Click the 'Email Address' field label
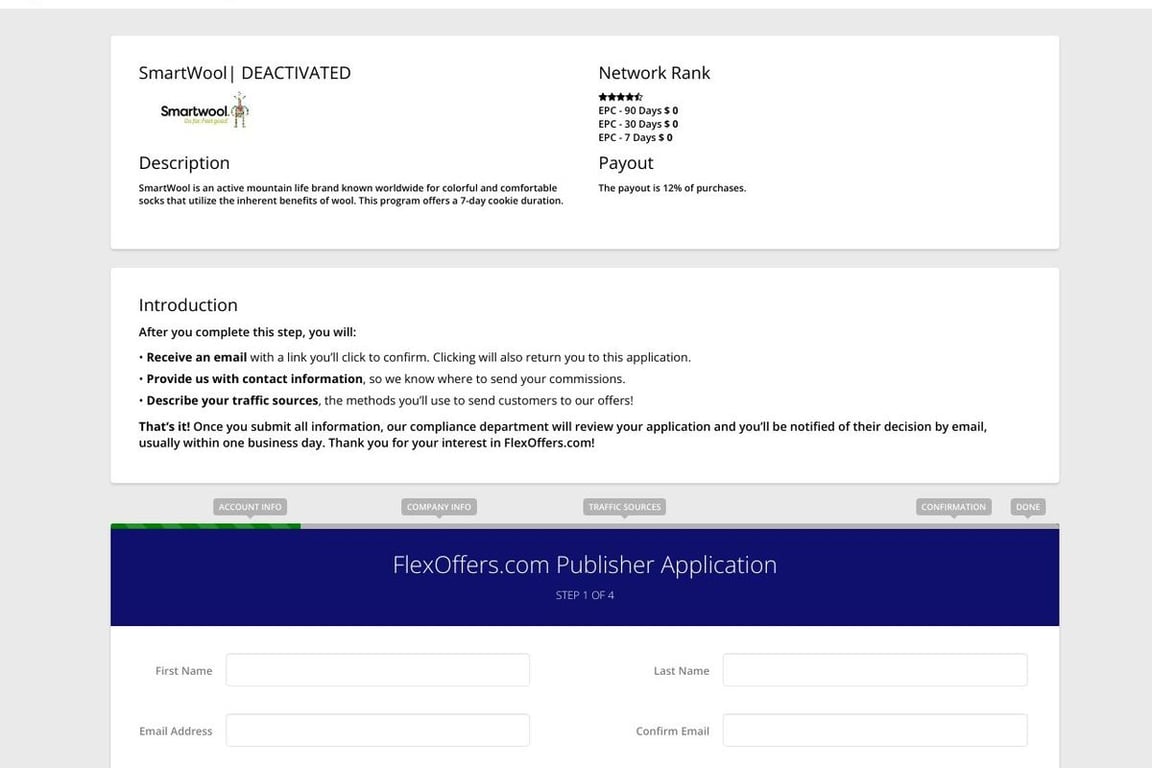This screenshot has height=768, width=1152. [x=176, y=731]
